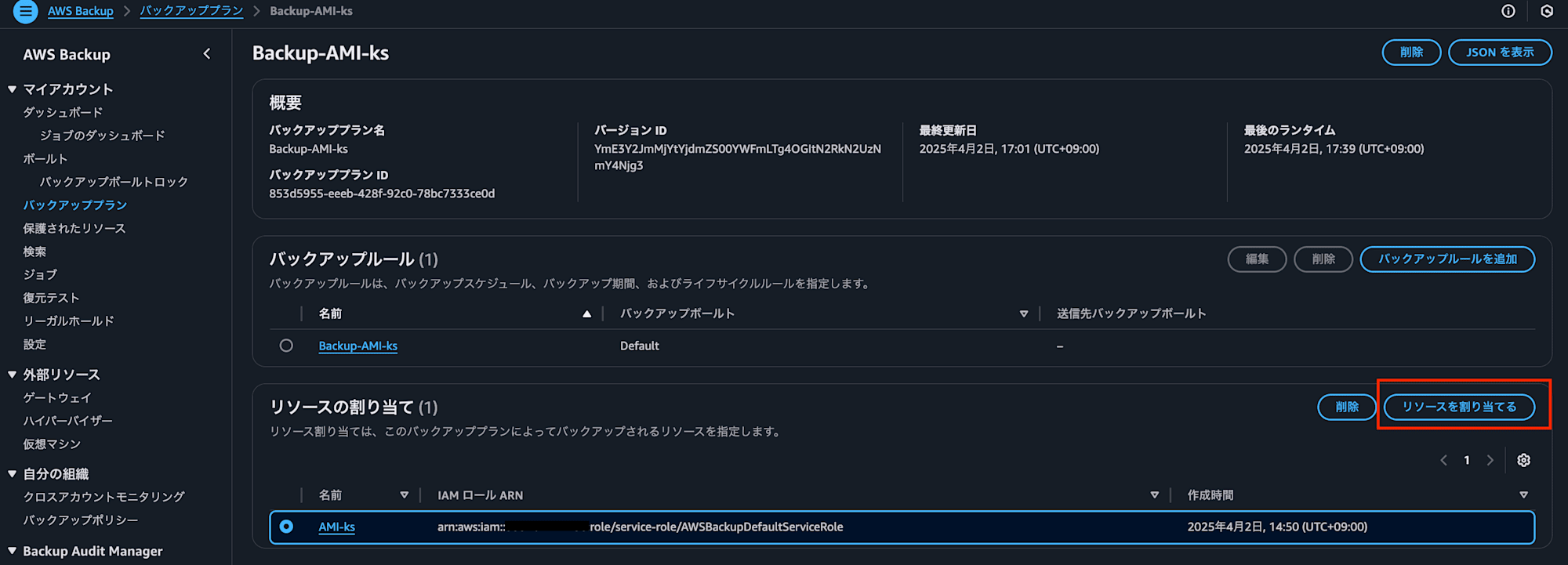Sort backup rules by 名前 ascending arrow
Screen dimensions: 1568x565
586,313
